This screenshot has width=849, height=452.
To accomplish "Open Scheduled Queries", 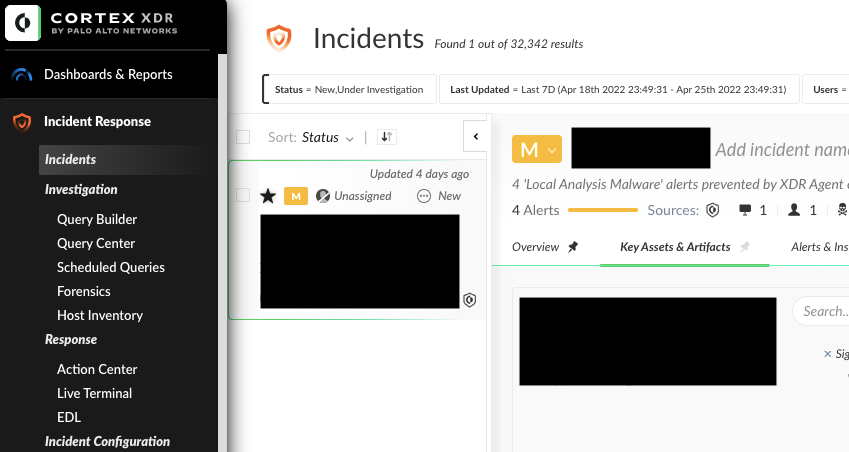I will point(110,267).
